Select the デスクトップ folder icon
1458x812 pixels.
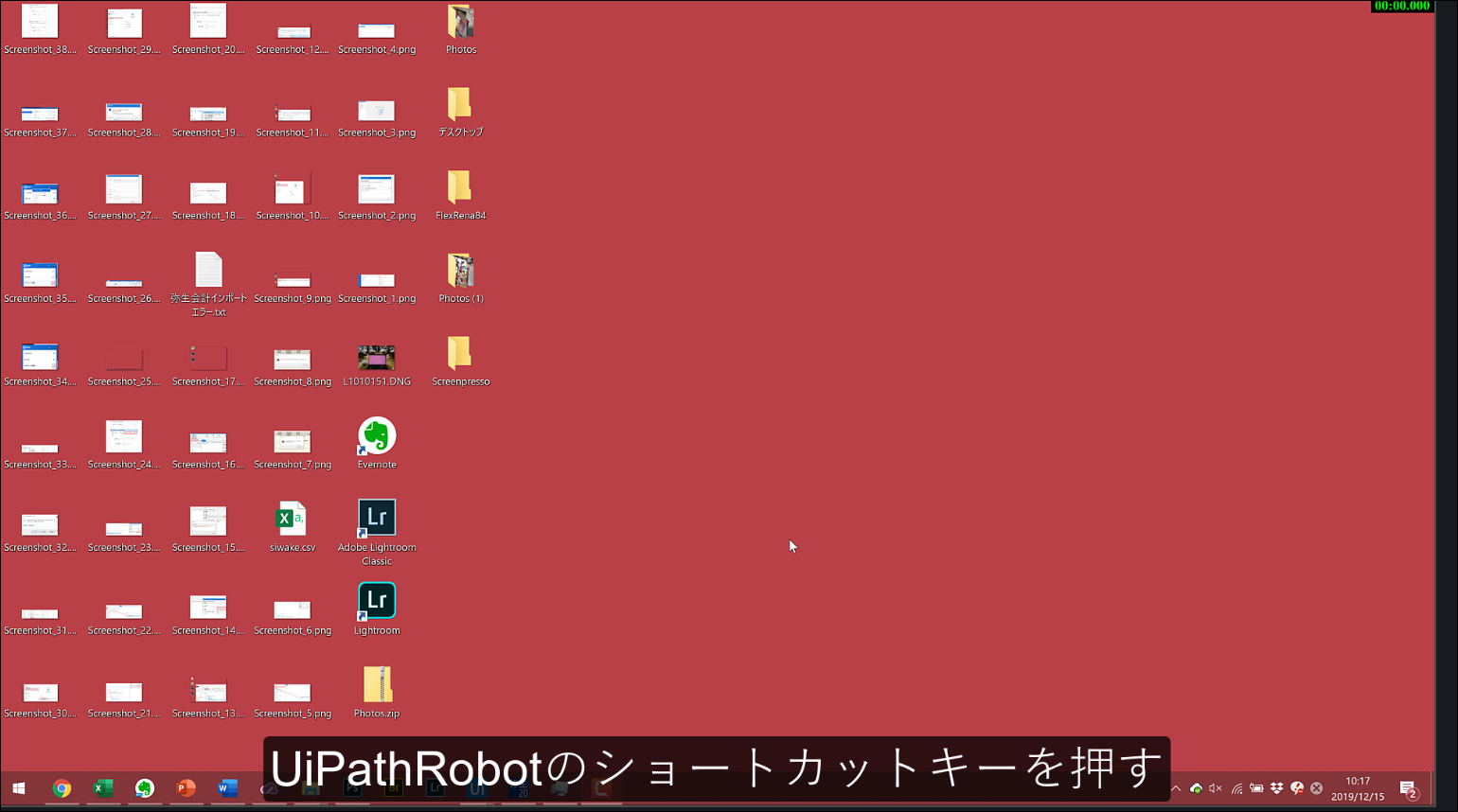click(x=461, y=112)
